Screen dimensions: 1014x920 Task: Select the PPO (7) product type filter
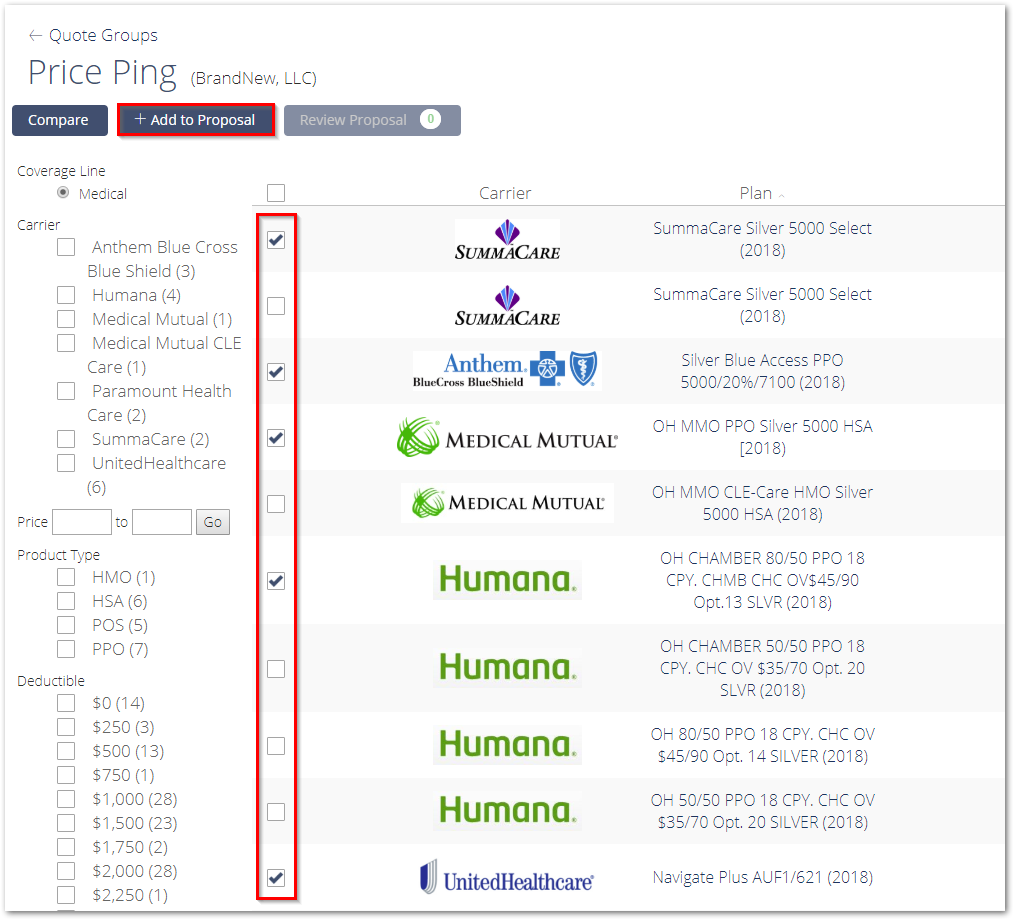point(66,648)
